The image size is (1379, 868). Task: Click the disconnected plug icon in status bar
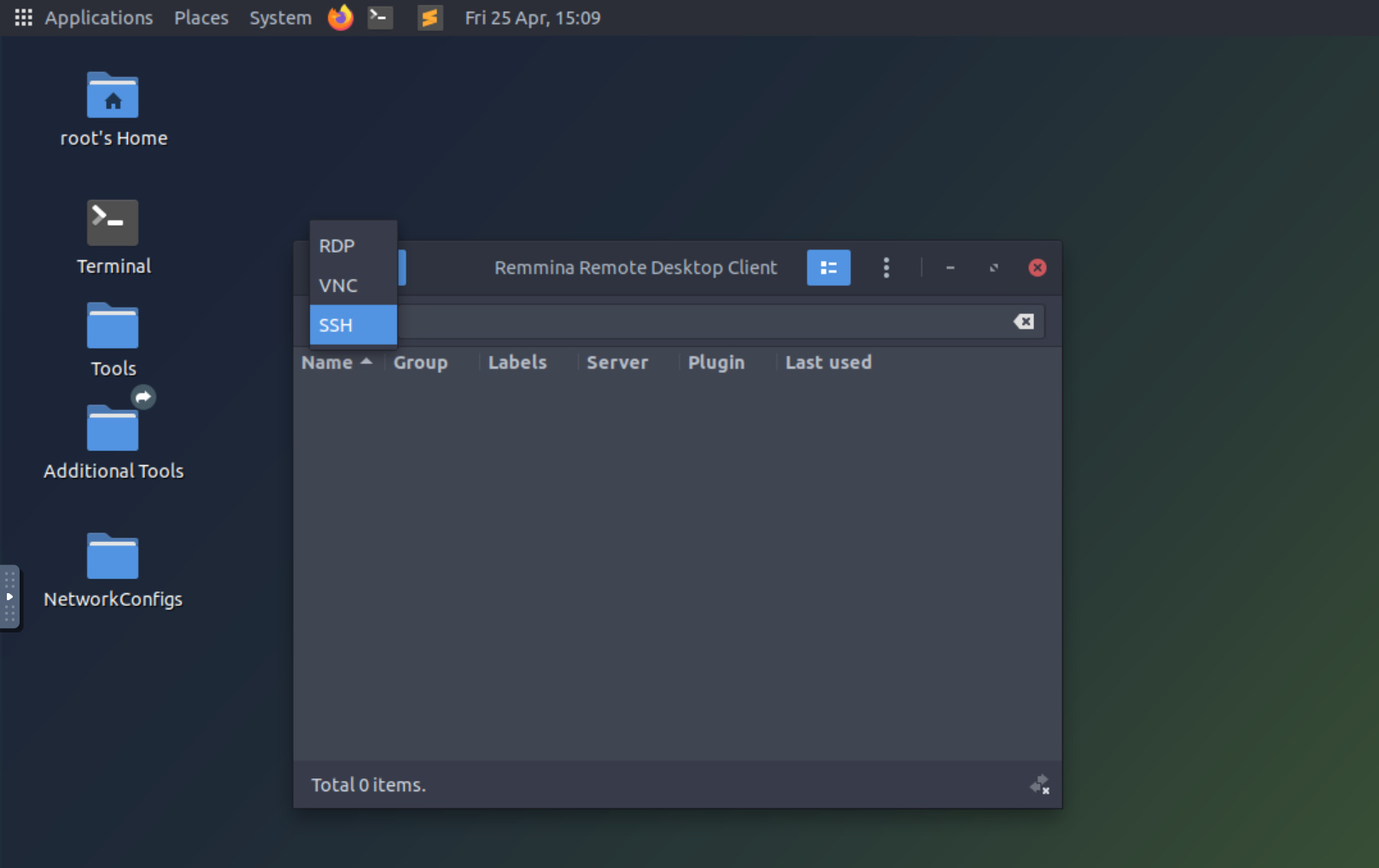(x=1039, y=784)
